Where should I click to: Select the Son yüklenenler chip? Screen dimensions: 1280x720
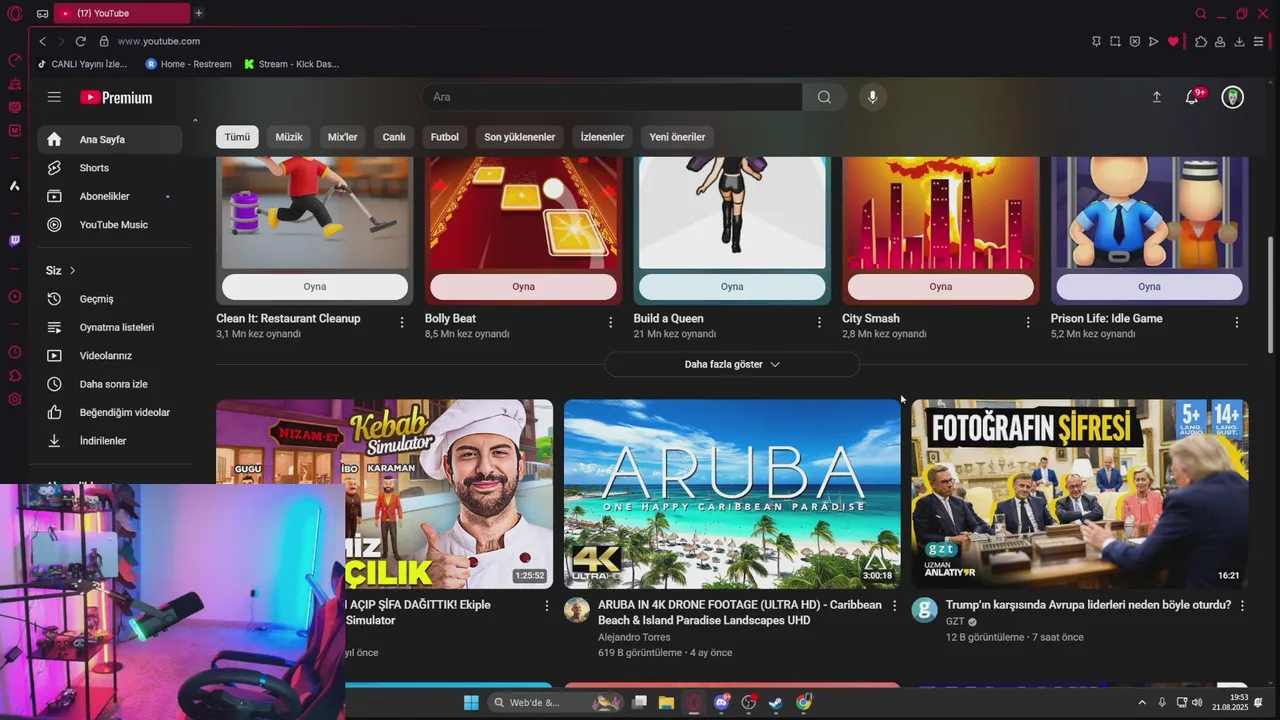point(519,137)
